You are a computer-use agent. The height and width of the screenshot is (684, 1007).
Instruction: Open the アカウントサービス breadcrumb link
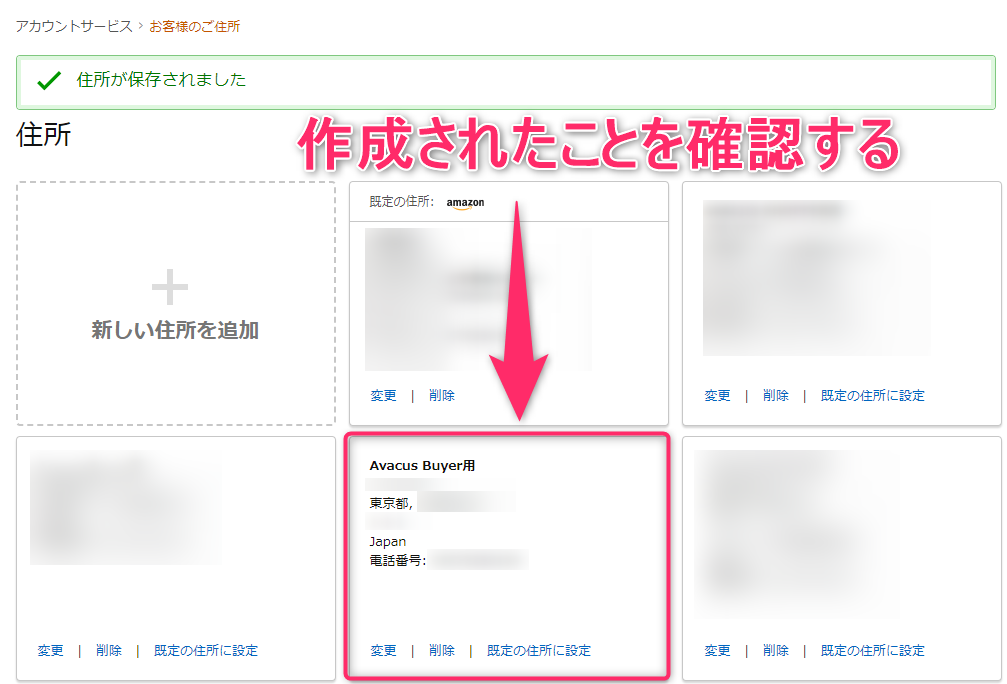click(x=74, y=26)
